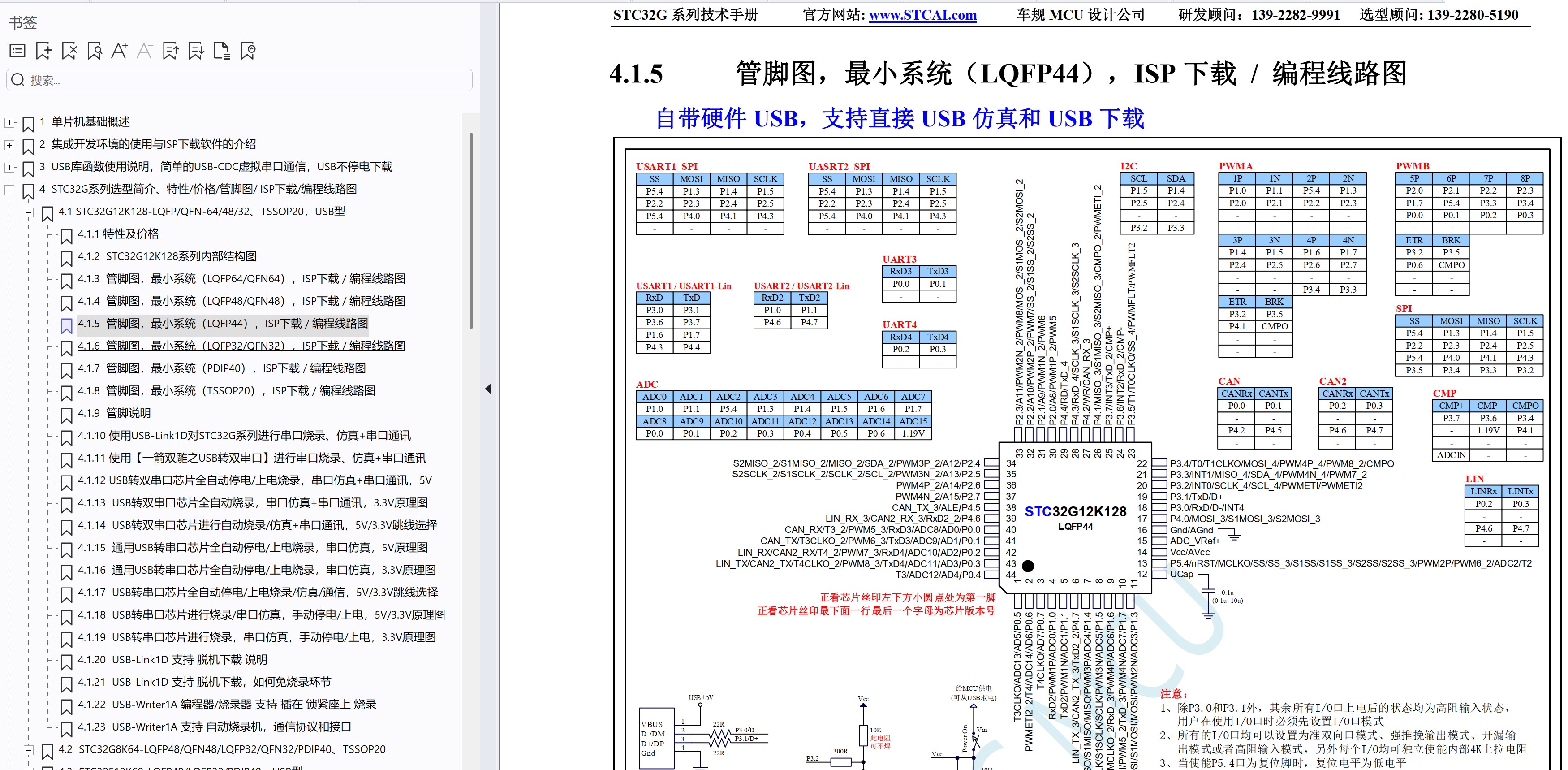The width and height of the screenshot is (1568, 770).
Task: Increase the bookmark font size
Action: 119,51
